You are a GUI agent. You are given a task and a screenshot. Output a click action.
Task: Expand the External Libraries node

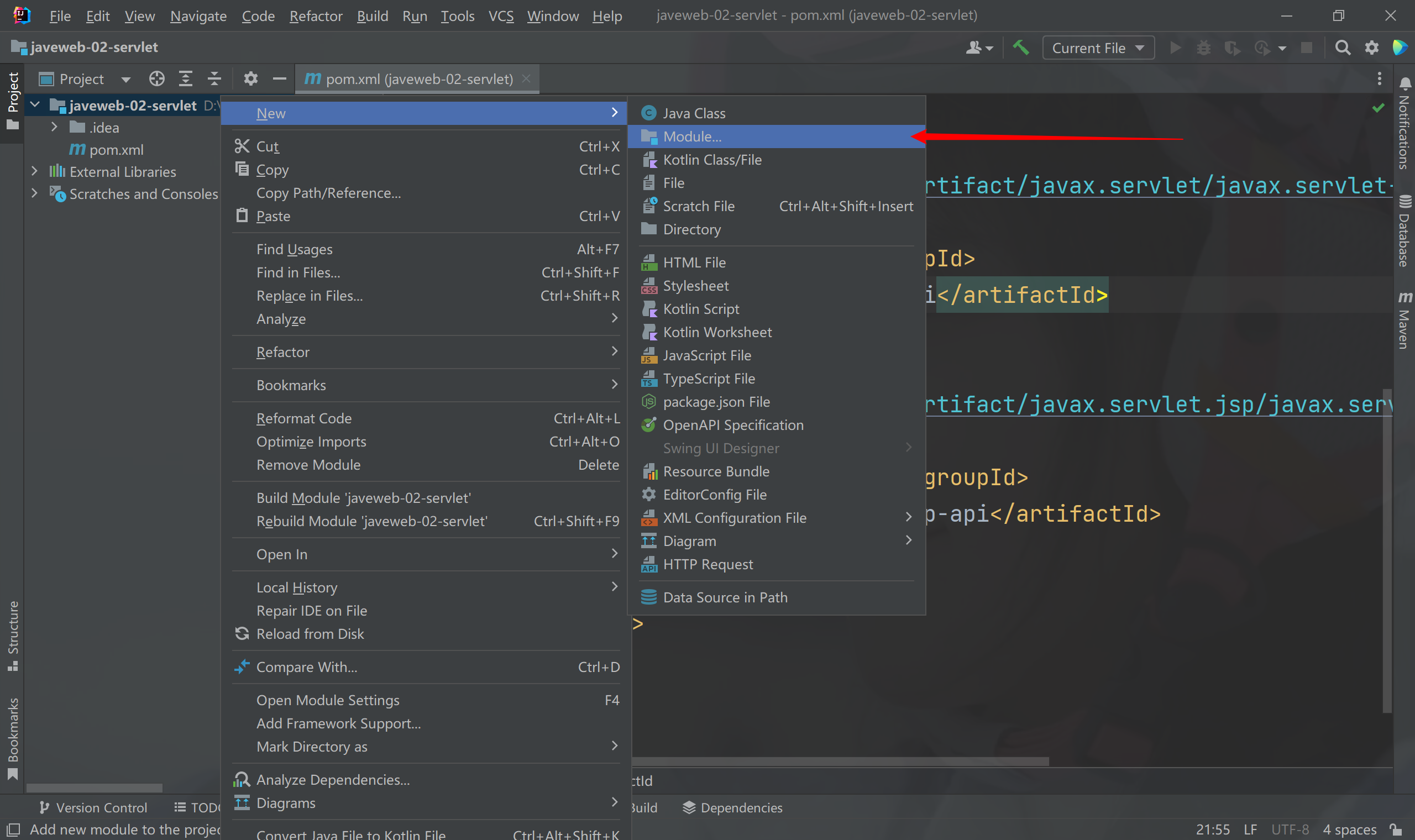34,171
